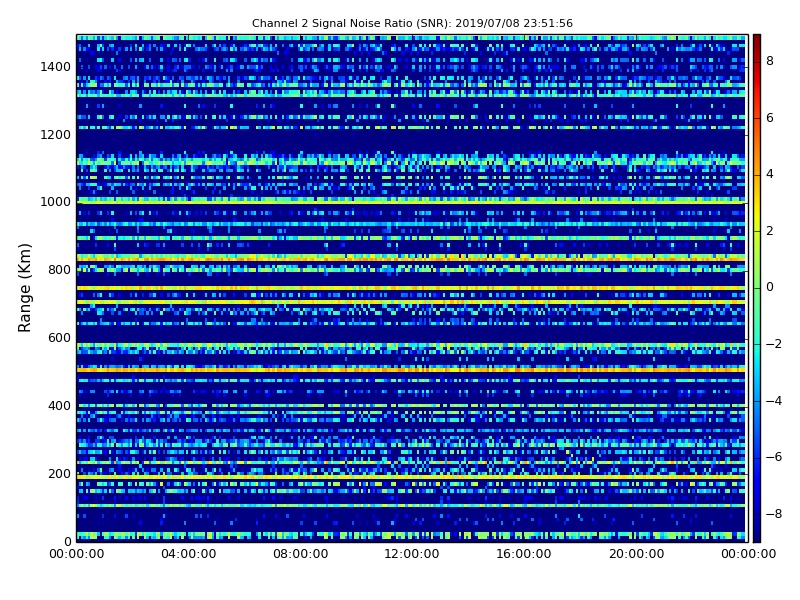The image size is (800, 600).
Task: Click the y-axis tick label '200'
Action: pyautogui.click(x=59, y=473)
